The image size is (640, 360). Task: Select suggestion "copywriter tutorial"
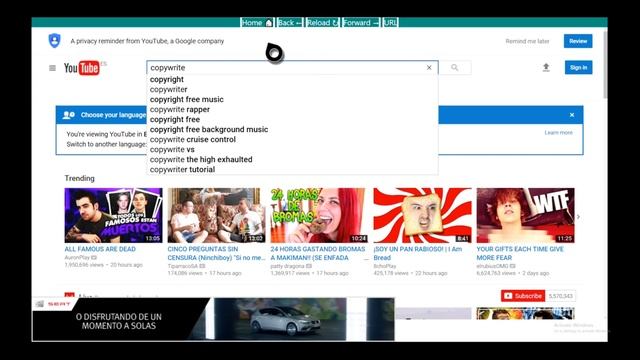click(292, 169)
